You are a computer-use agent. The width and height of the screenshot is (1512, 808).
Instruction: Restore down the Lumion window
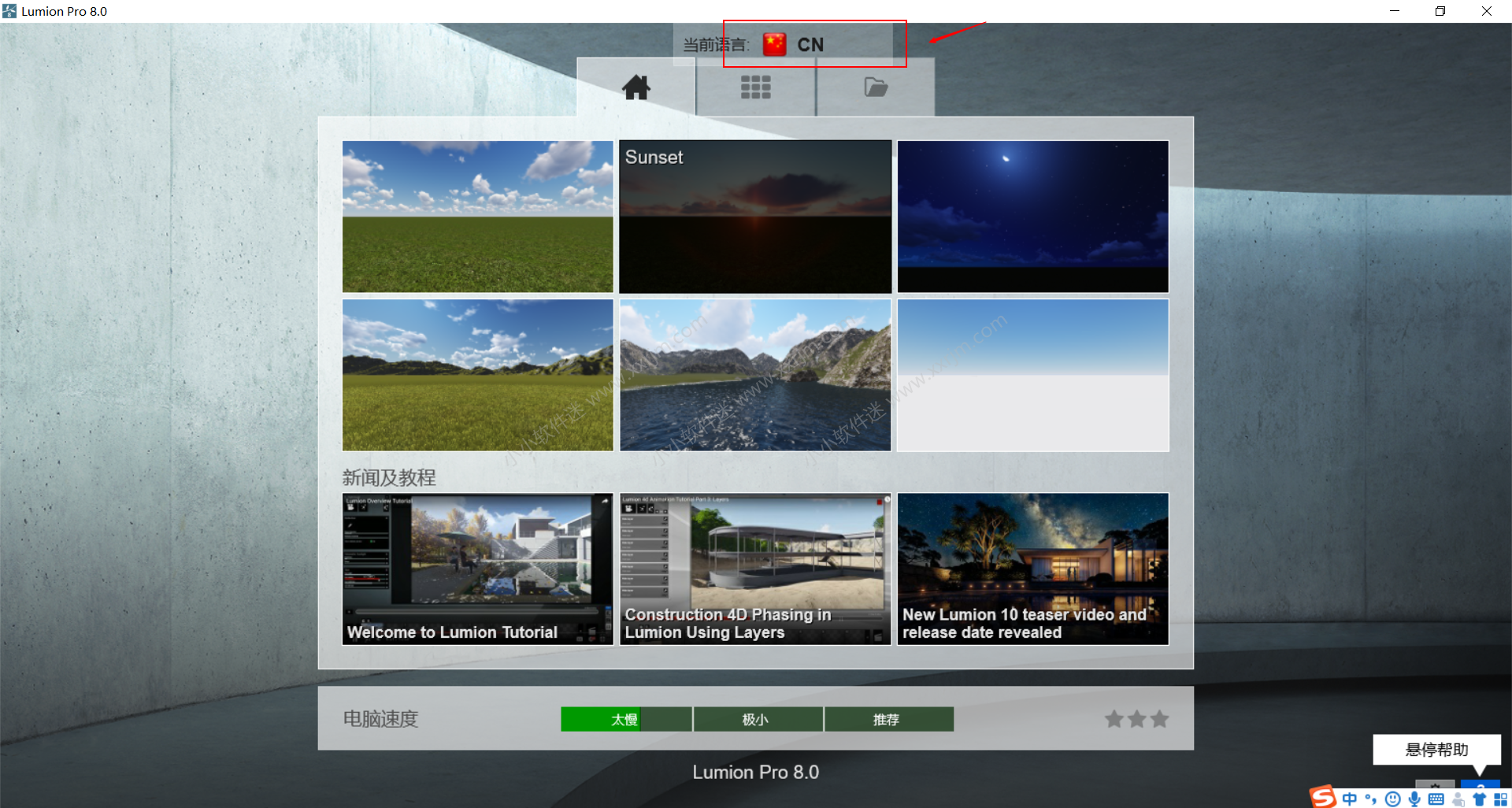pyautogui.click(x=1440, y=11)
